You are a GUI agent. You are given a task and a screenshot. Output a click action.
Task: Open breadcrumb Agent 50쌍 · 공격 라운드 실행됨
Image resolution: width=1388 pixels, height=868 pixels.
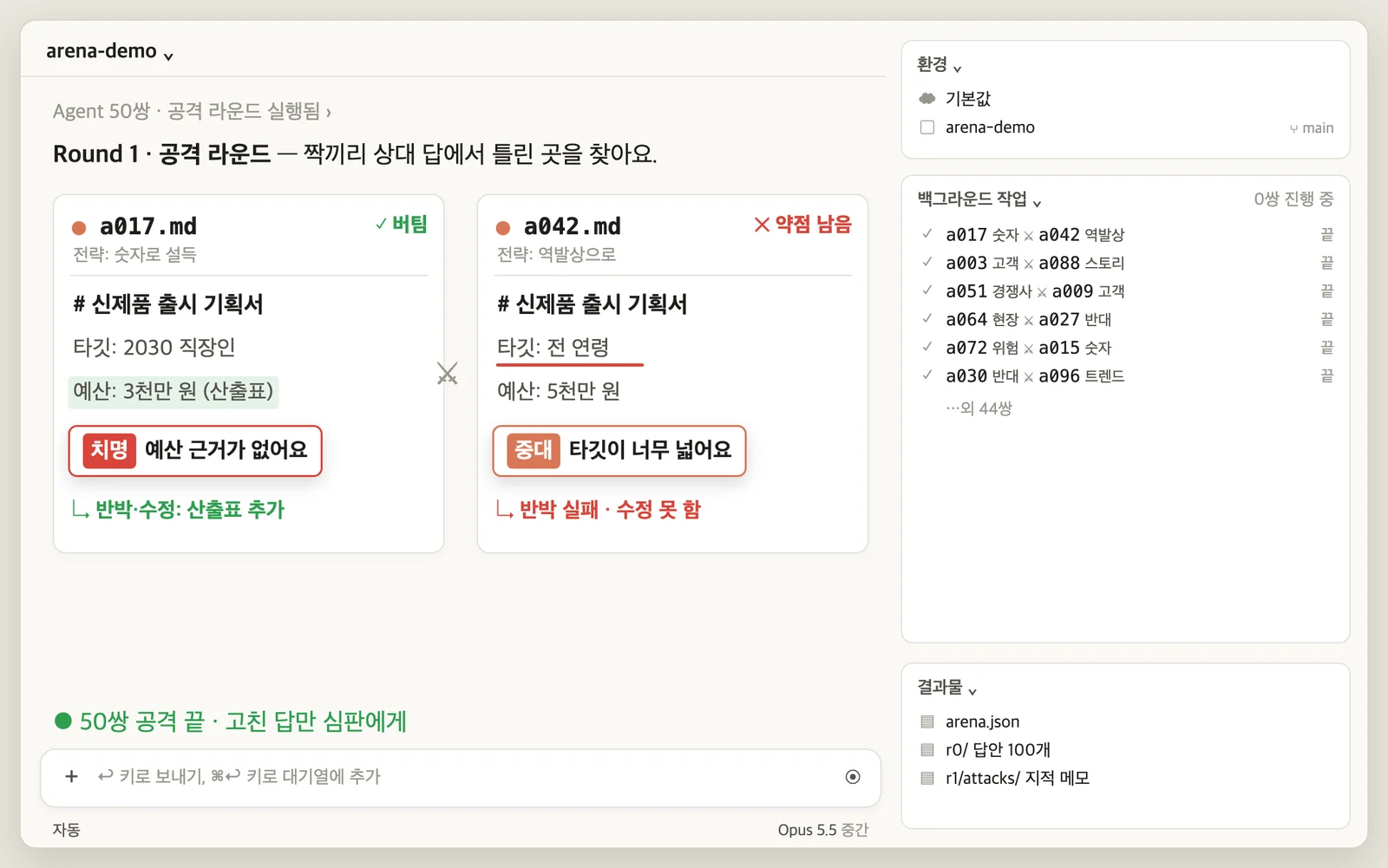(x=192, y=111)
